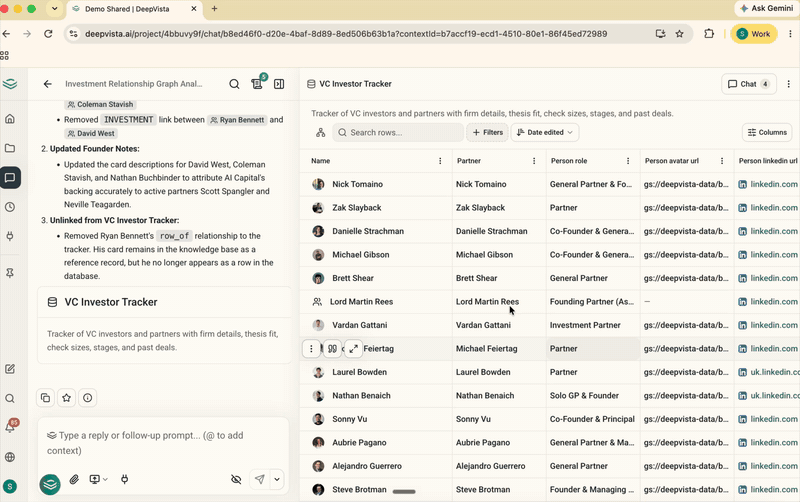Open Person role column options menu
The width and height of the screenshot is (800, 502).
pyautogui.click(x=628, y=161)
